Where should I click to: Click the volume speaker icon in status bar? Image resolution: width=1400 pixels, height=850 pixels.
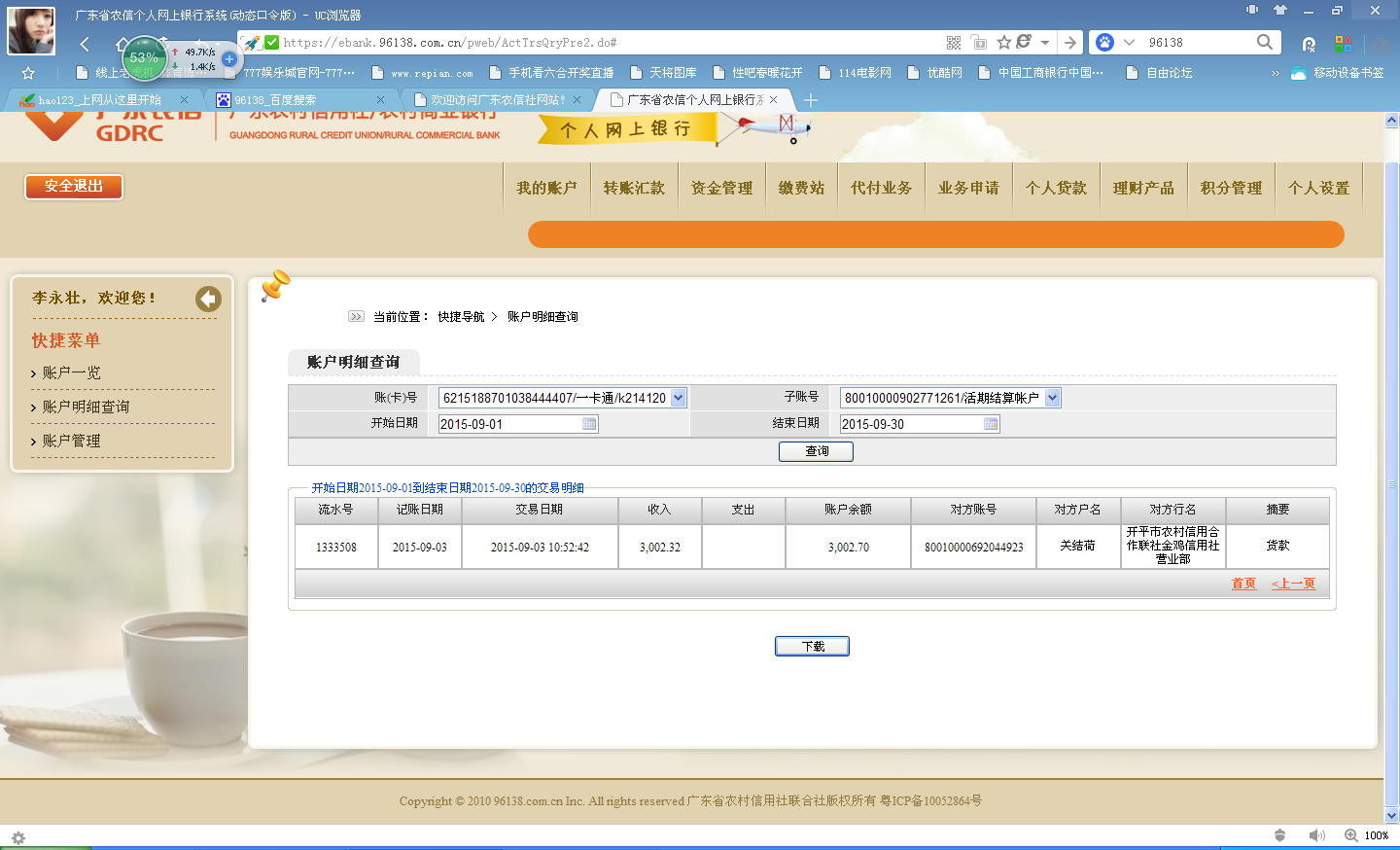1316,835
